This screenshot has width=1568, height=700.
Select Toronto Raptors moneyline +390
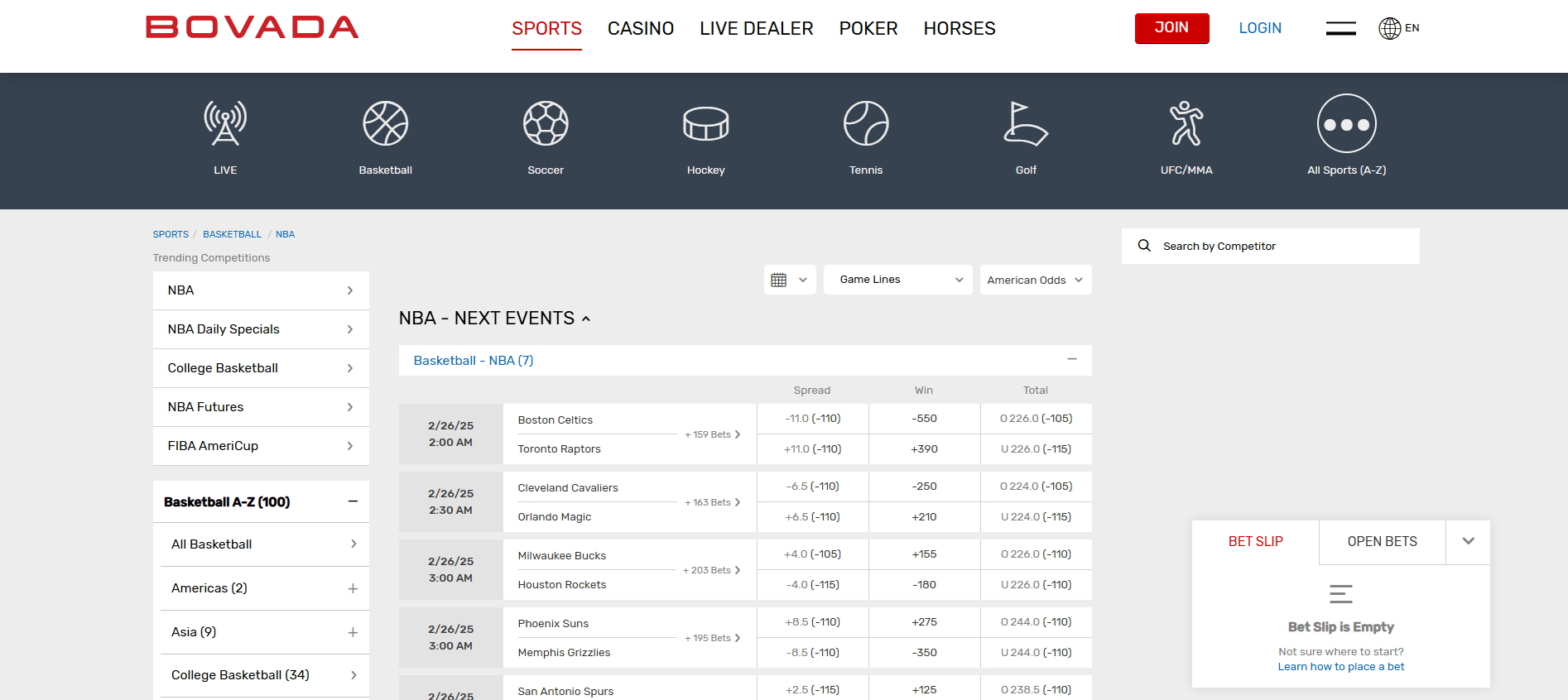pyautogui.click(x=925, y=449)
